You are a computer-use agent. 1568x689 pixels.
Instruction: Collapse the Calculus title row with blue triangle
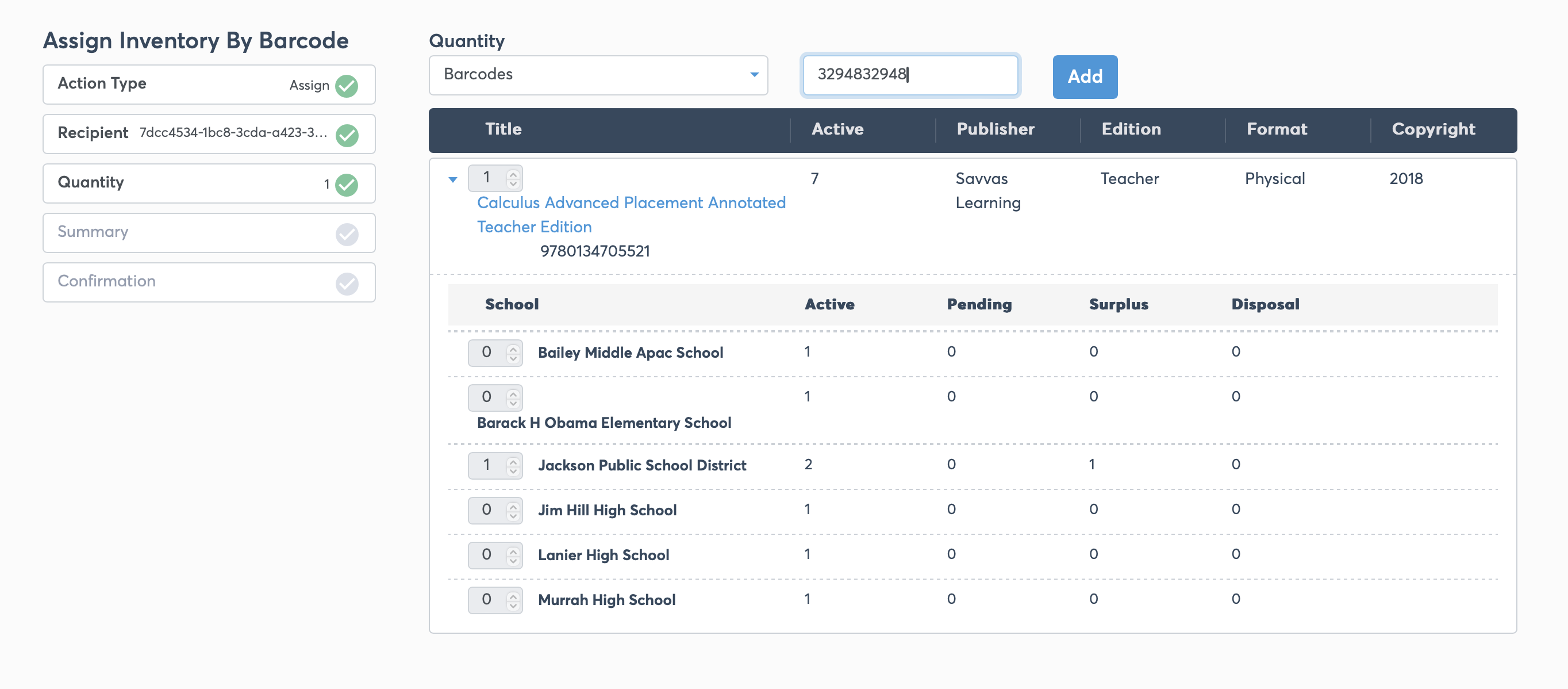[x=452, y=179]
